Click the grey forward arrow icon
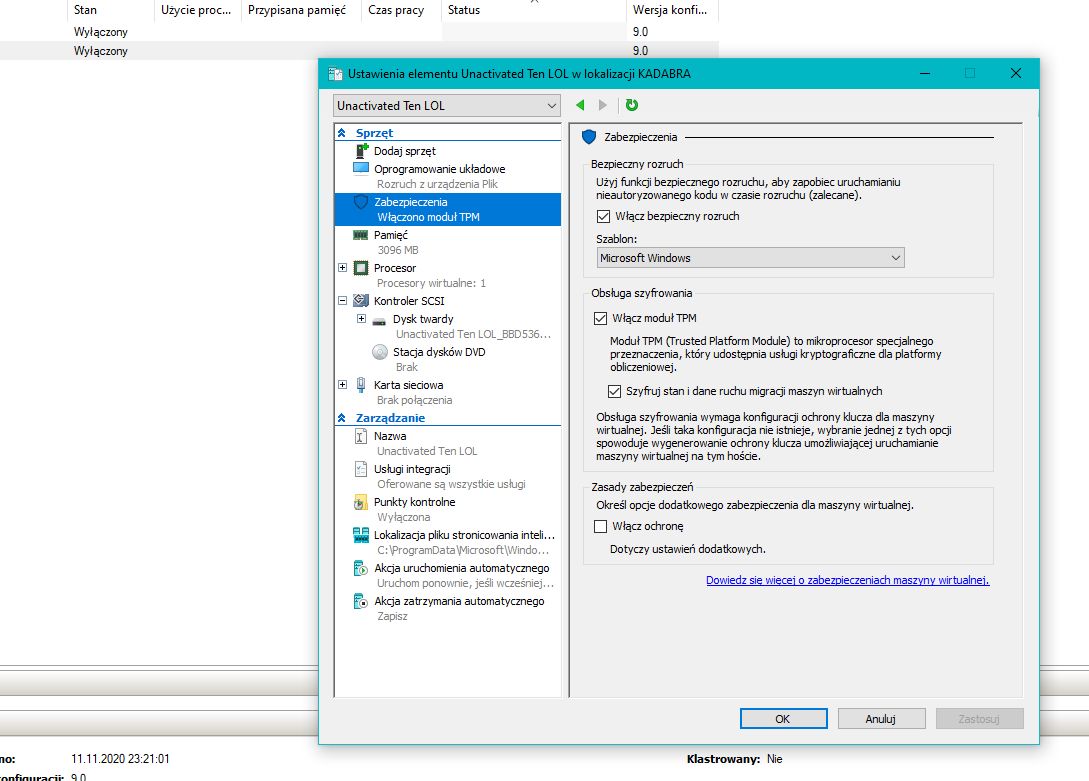The height and width of the screenshot is (781, 1089). point(603,105)
